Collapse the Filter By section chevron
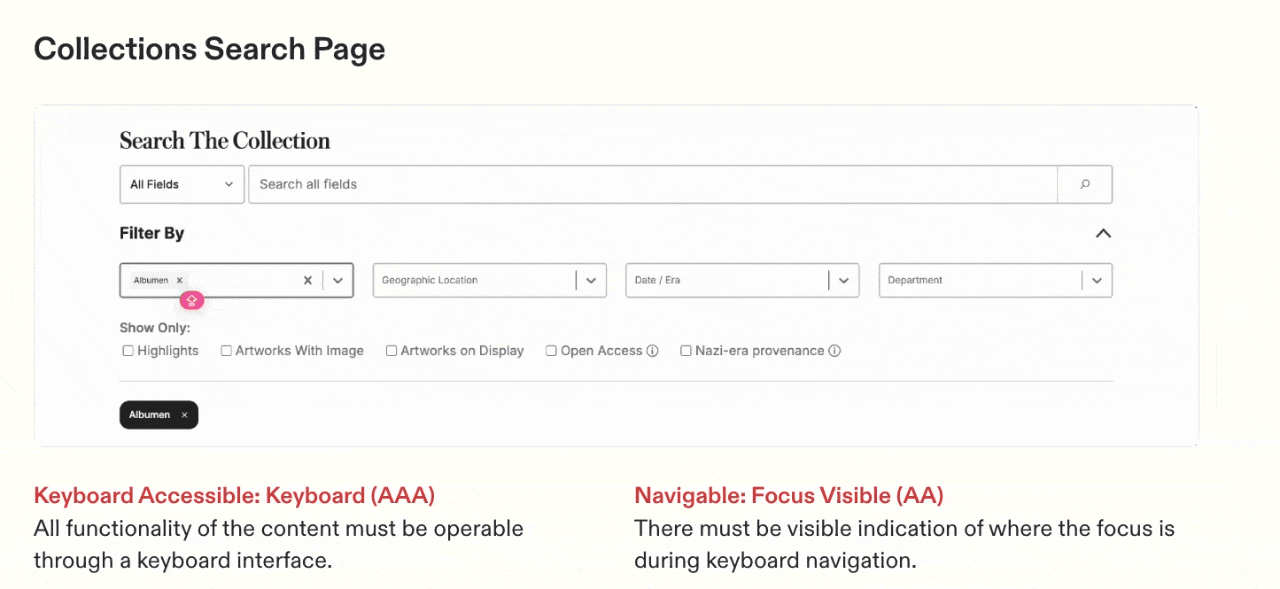The width and height of the screenshot is (1280, 589). click(x=1103, y=233)
